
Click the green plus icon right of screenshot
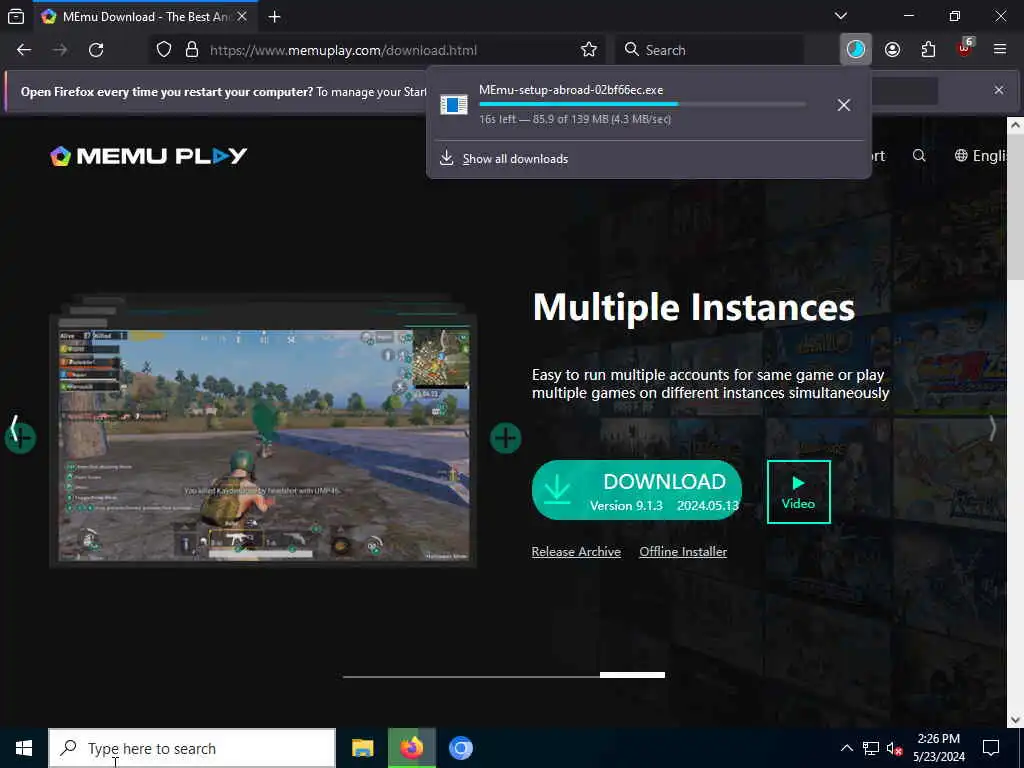505,438
